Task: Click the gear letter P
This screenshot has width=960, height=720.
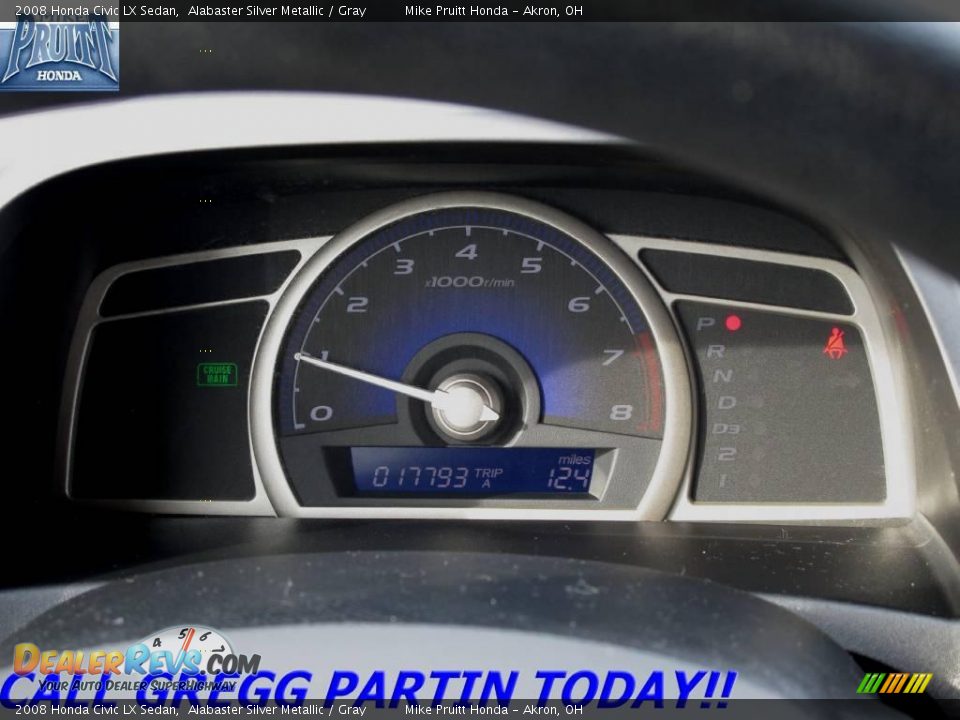Action: coord(705,323)
